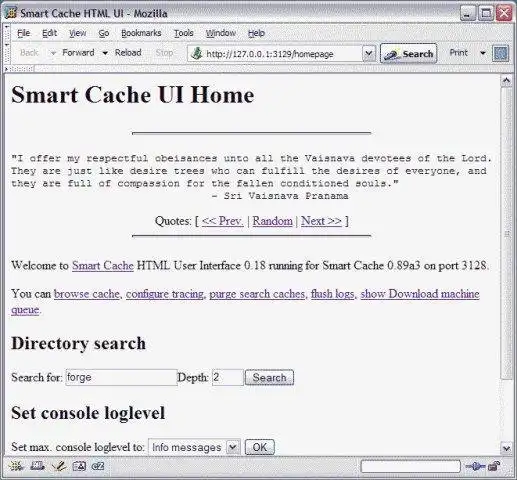Click the Stop loading button
This screenshot has height=480, width=517.
coord(164,53)
